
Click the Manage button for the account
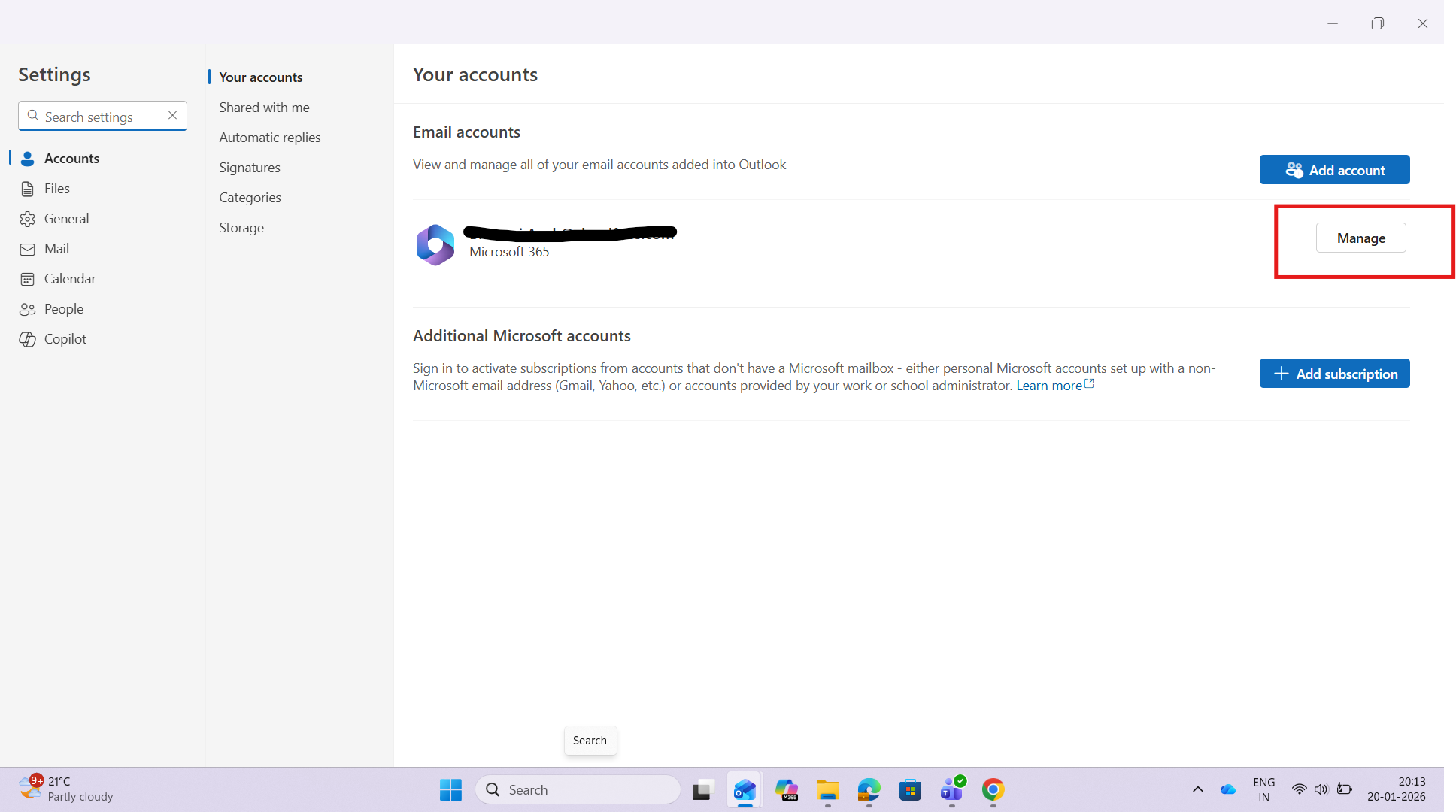pyautogui.click(x=1360, y=238)
